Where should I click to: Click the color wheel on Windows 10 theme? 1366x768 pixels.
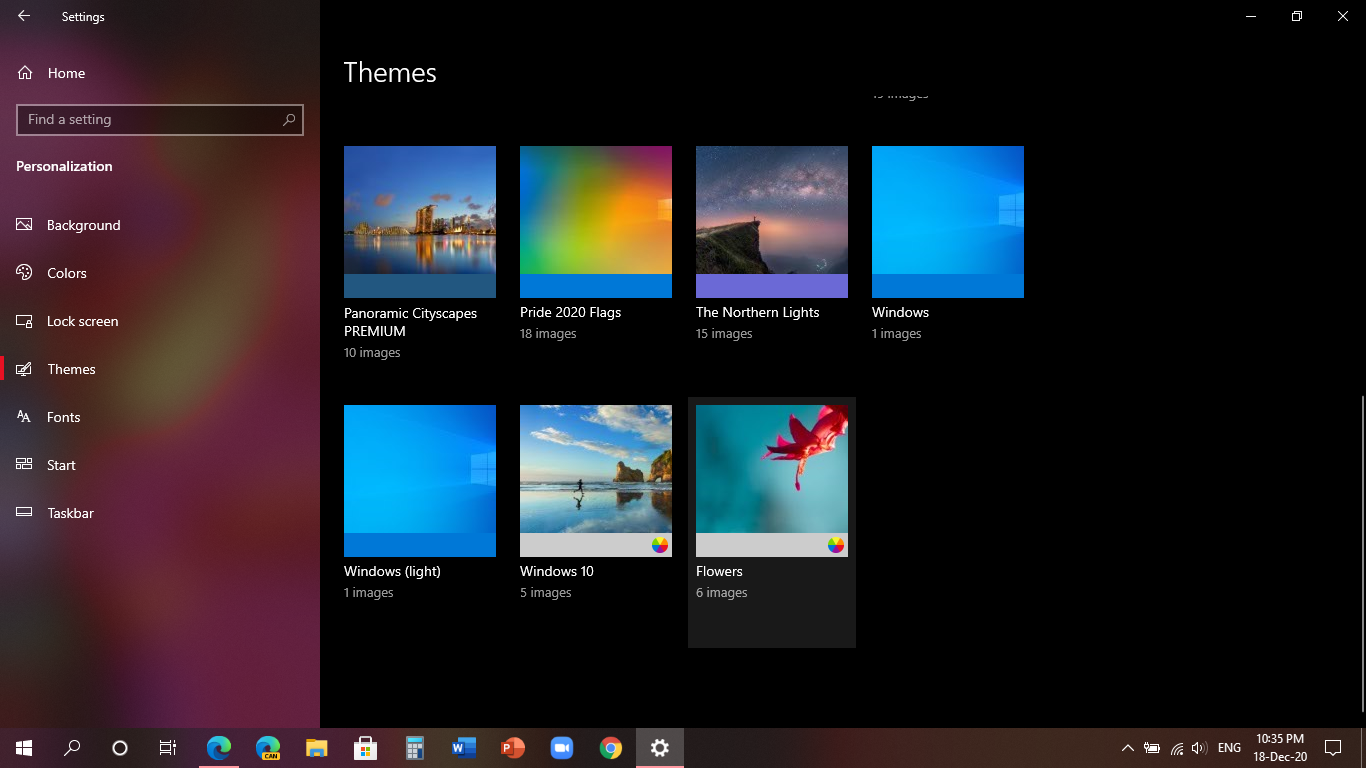(x=660, y=545)
